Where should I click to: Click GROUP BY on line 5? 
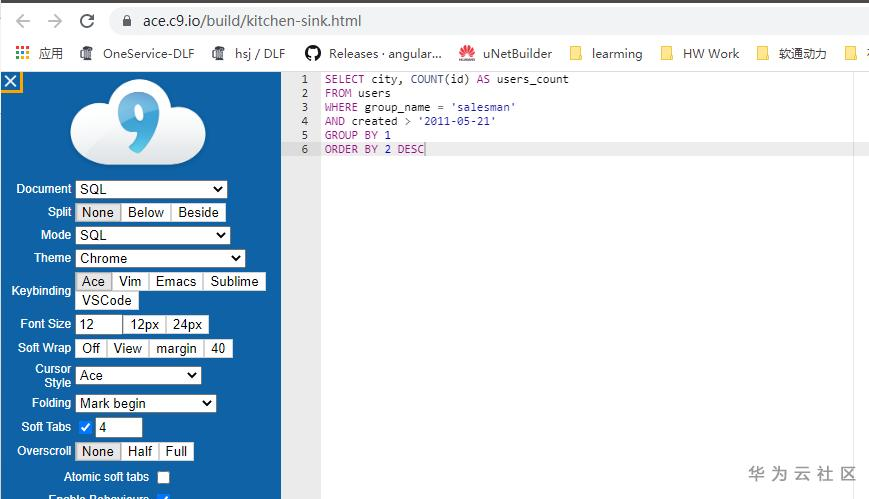point(351,135)
